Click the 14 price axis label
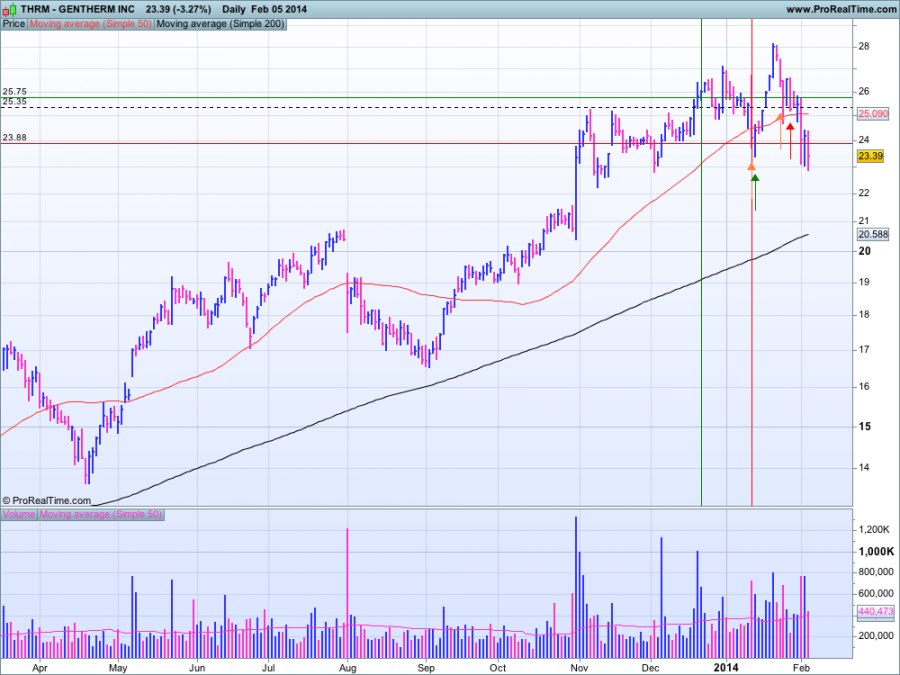Viewport: 900px width, 675px height. coord(864,467)
